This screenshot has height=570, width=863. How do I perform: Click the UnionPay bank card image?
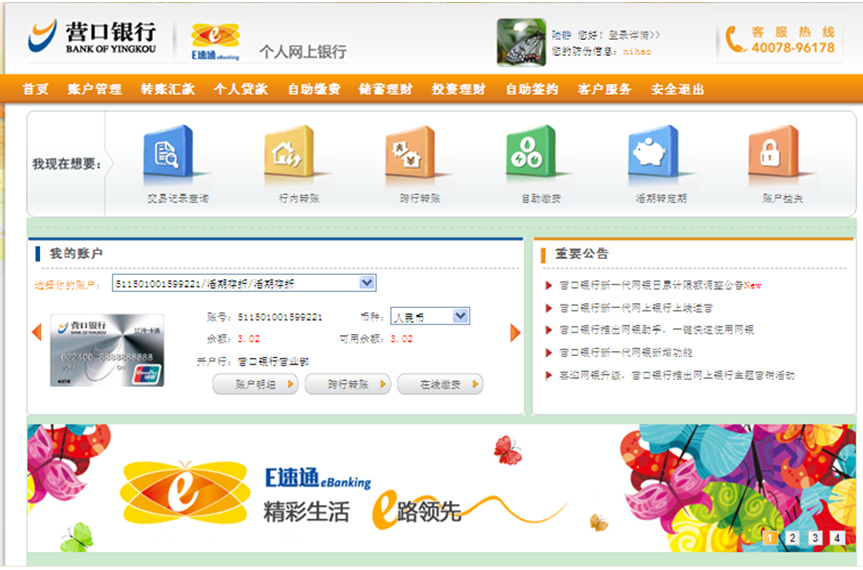click(107, 350)
